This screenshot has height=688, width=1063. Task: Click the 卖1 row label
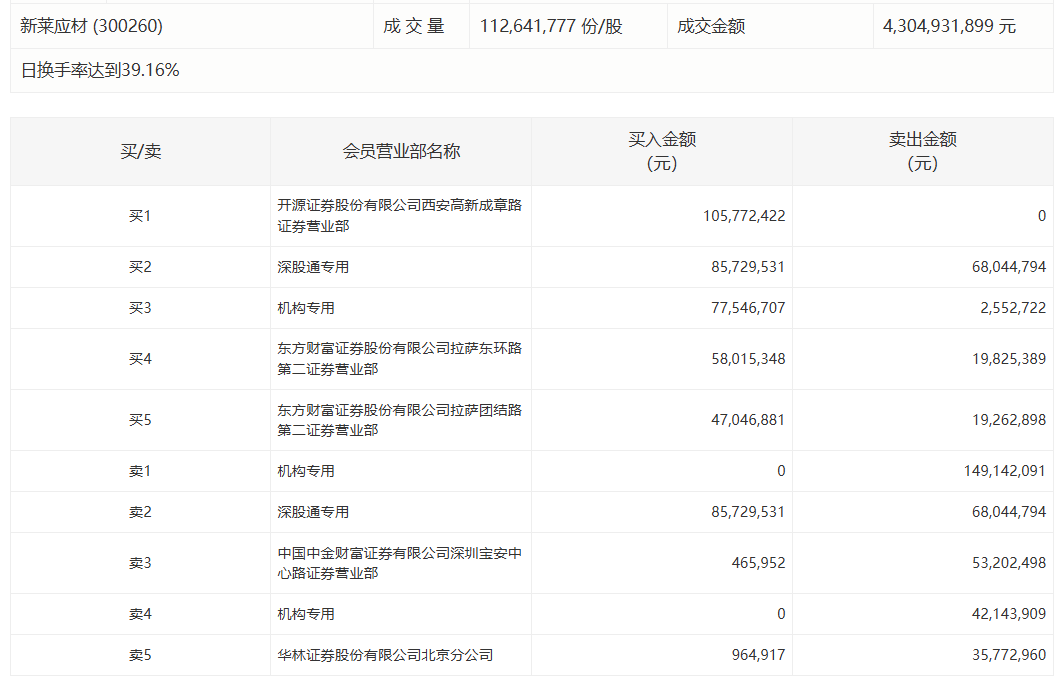click(x=140, y=471)
